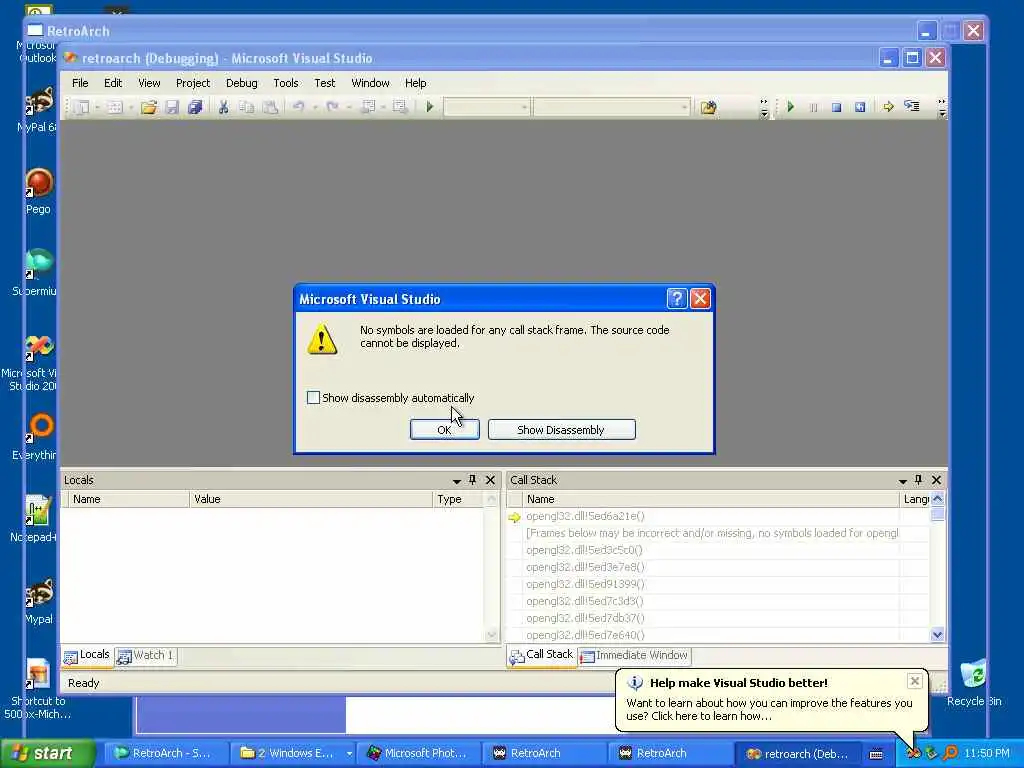The image size is (1024, 768).
Task: Click the Step Into icon
Action: coord(912,106)
